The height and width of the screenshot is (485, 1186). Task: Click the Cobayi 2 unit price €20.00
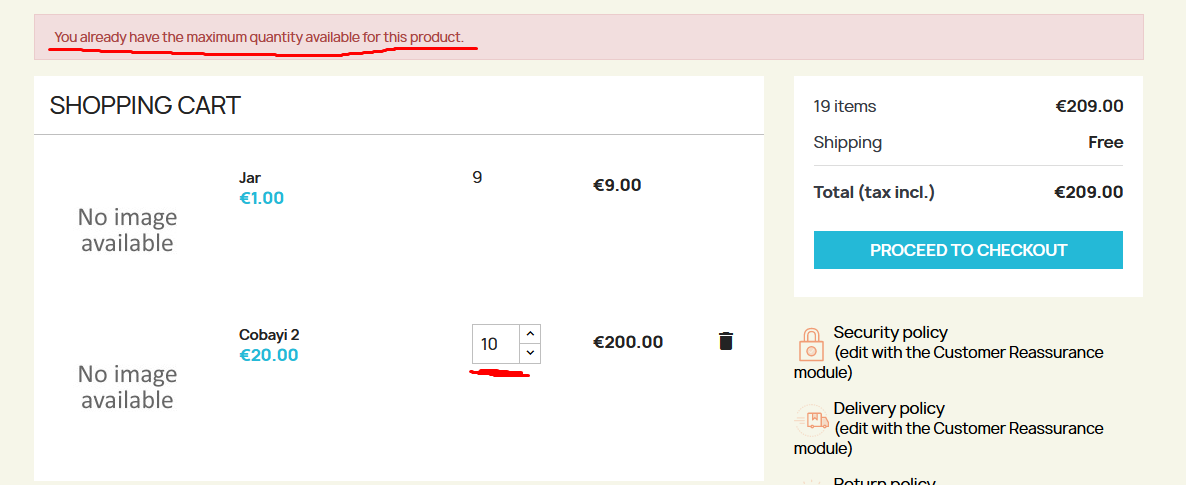point(269,355)
